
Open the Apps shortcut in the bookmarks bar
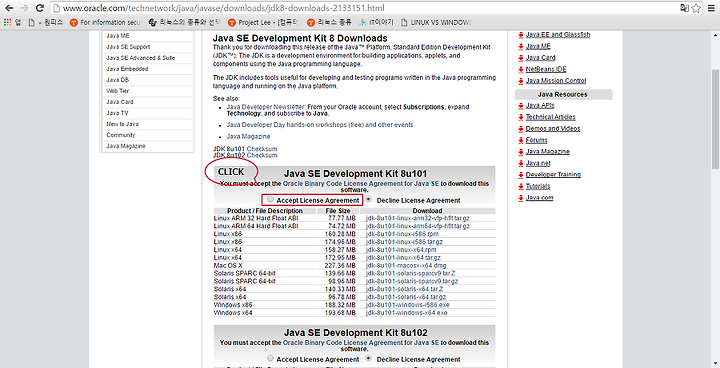(12, 22)
